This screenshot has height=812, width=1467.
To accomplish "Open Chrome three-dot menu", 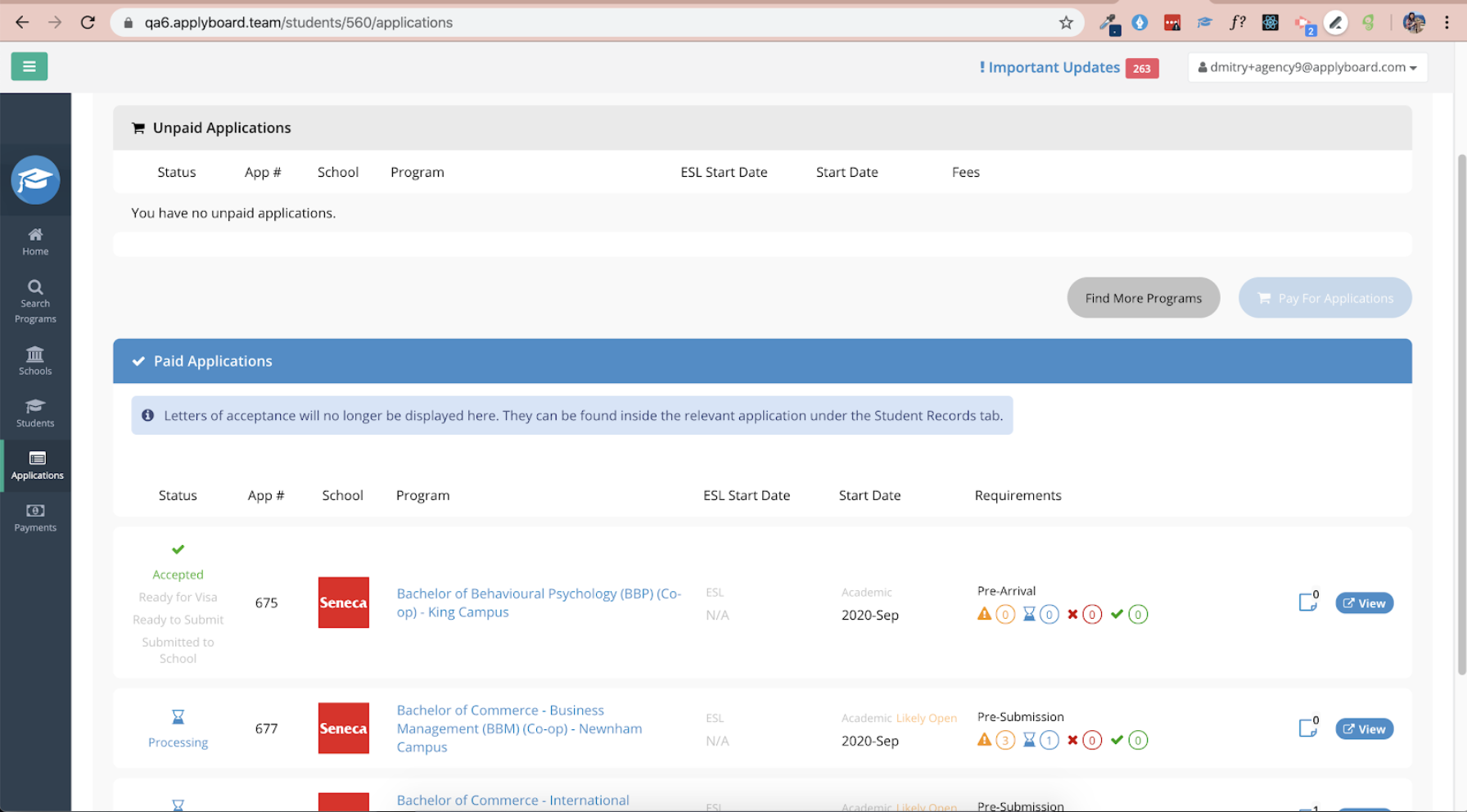I will tap(1447, 23).
